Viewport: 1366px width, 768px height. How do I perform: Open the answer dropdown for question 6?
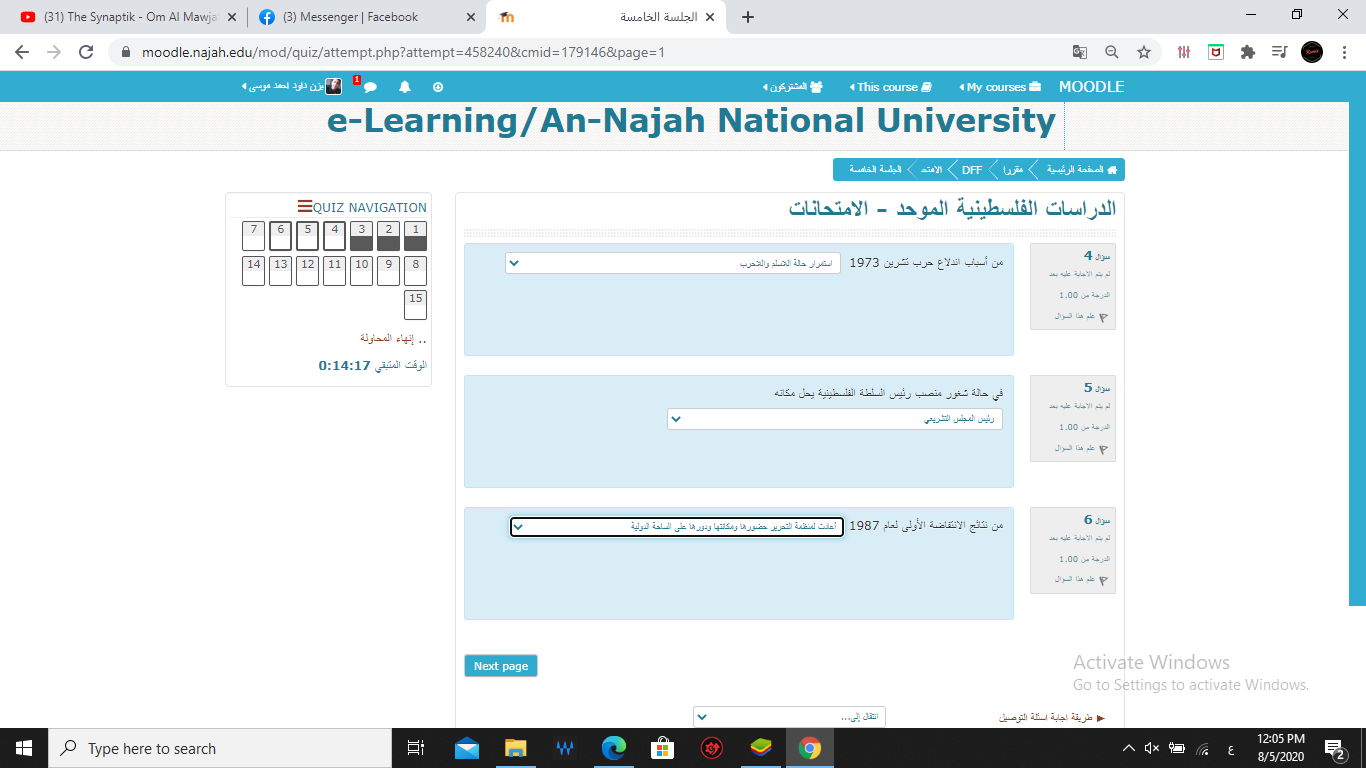click(x=677, y=527)
